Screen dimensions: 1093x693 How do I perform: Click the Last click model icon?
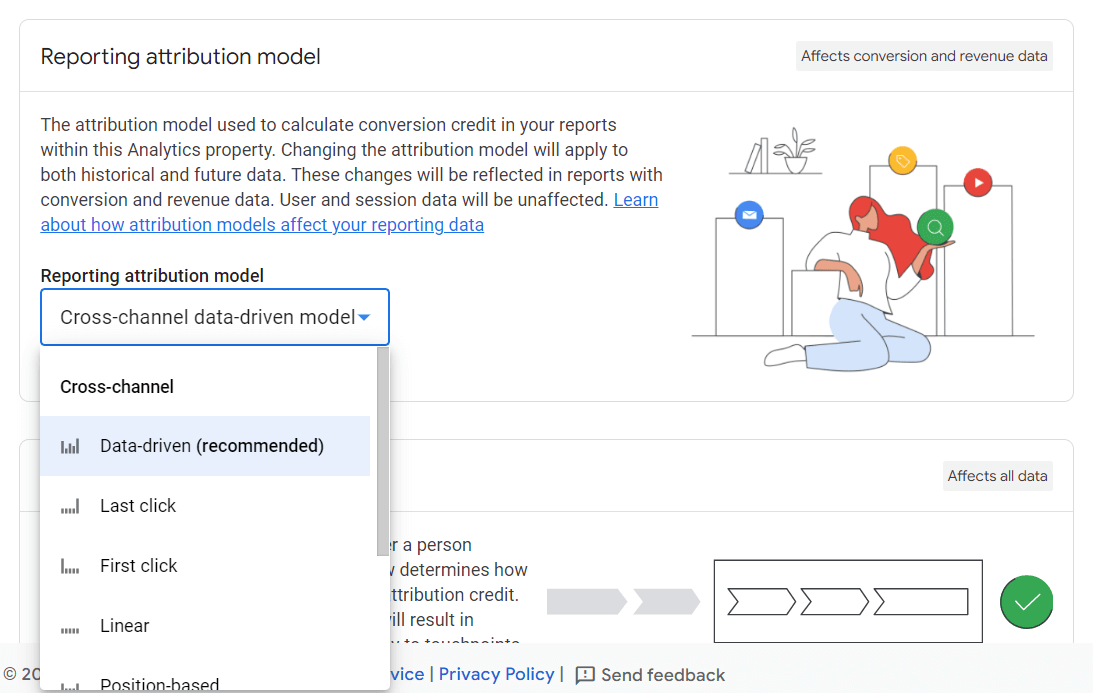(x=70, y=506)
